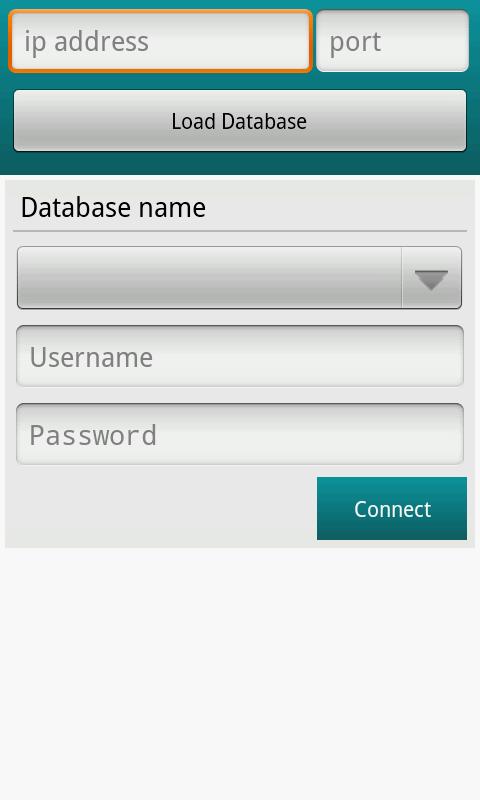Connect to the server using the Connect button

tap(392, 508)
